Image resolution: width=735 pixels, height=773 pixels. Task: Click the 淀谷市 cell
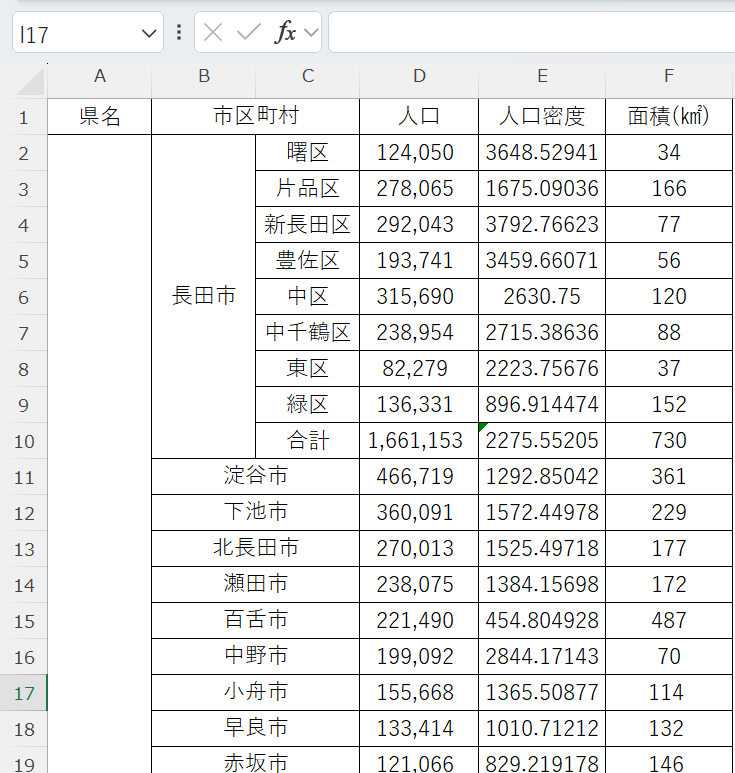click(x=255, y=476)
